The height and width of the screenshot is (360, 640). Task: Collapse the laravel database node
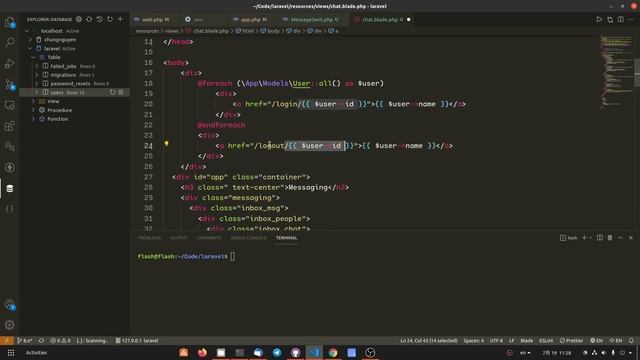tap(30, 49)
